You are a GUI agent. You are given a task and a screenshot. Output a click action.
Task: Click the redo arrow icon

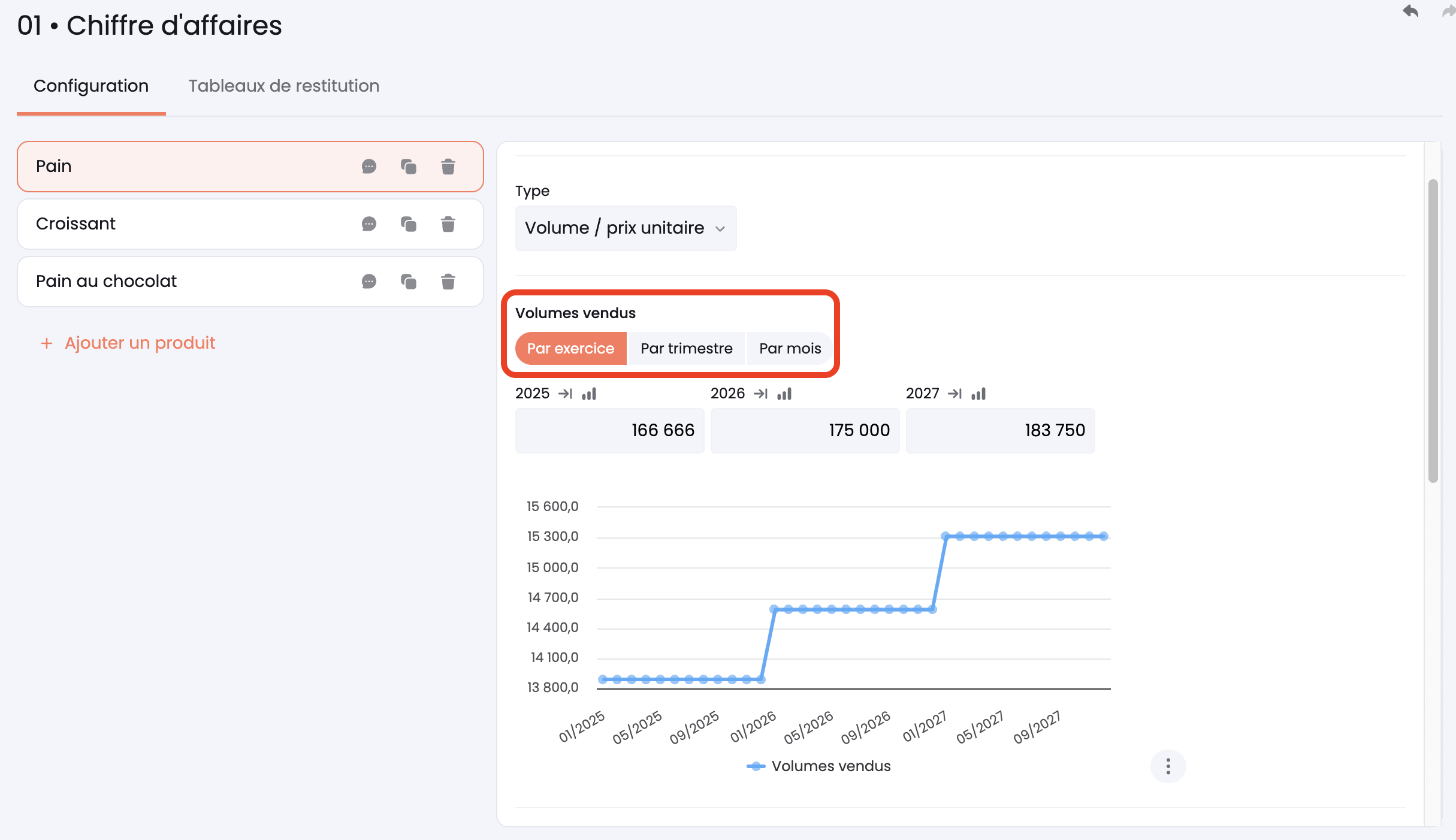pos(1449,11)
